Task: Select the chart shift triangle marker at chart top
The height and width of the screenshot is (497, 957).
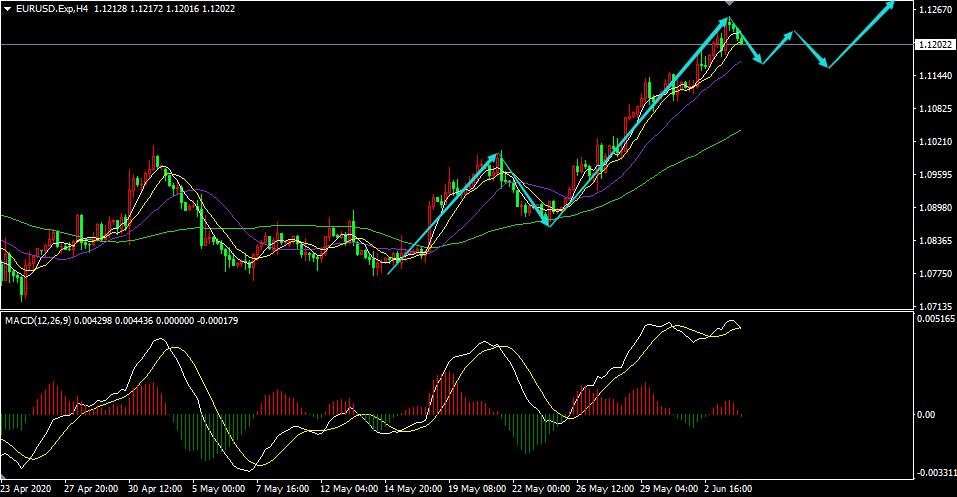Action: (729, 3)
